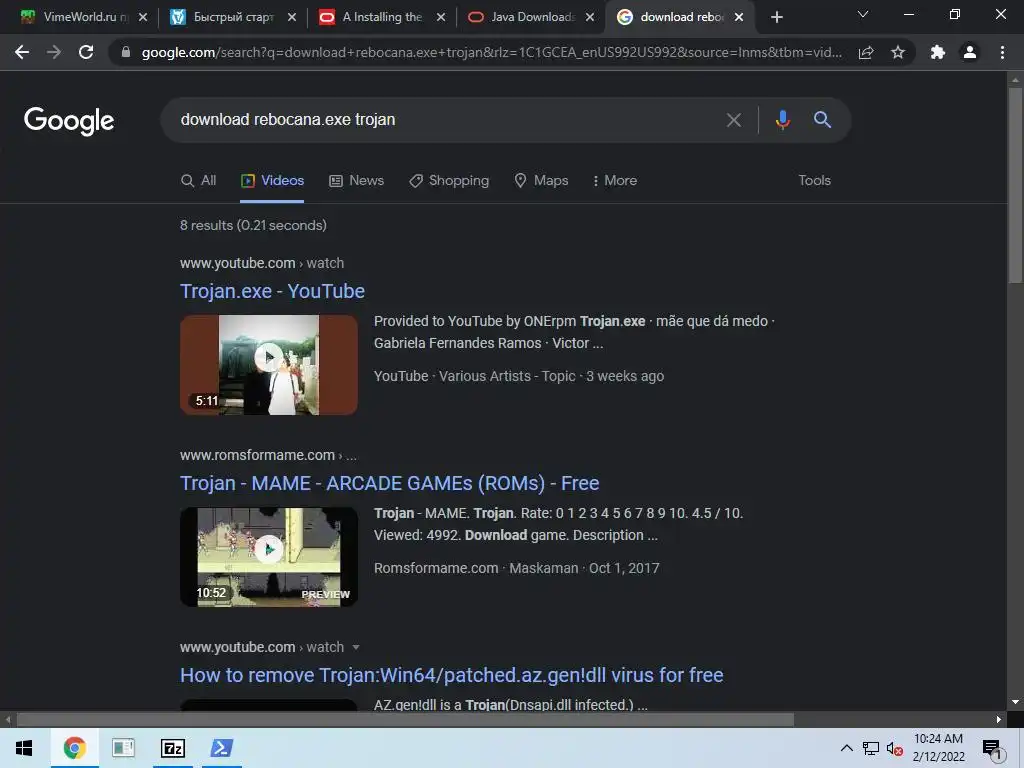Share this page from the address bar
The width and height of the screenshot is (1024, 768).
click(866, 52)
